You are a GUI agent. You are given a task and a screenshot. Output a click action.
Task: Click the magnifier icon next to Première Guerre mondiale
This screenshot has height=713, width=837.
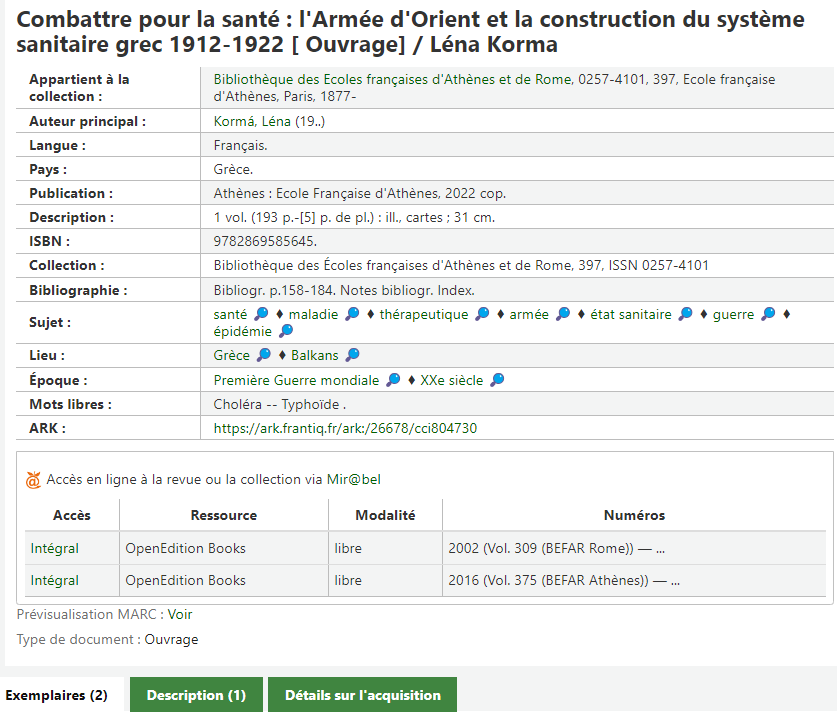tap(393, 380)
